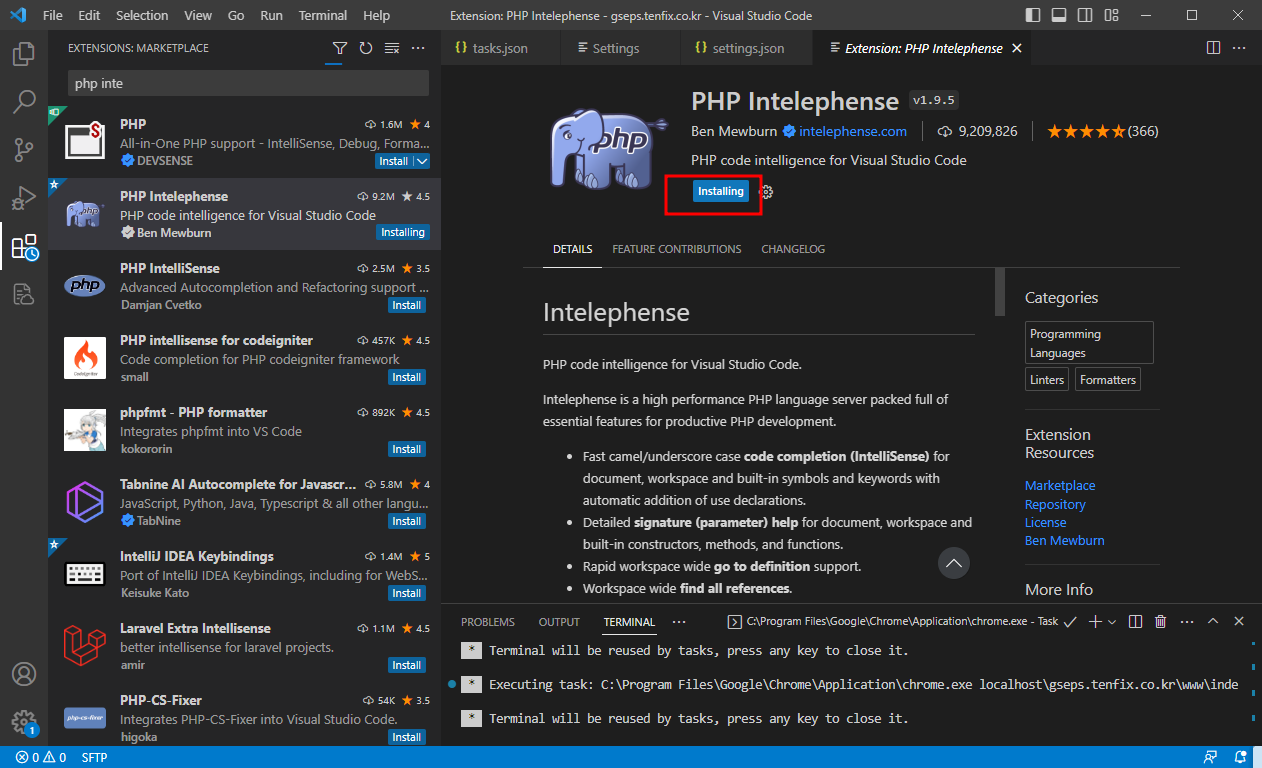Refresh the extensions marketplace list
This screenshot has width=1262, height=768.
366,48
